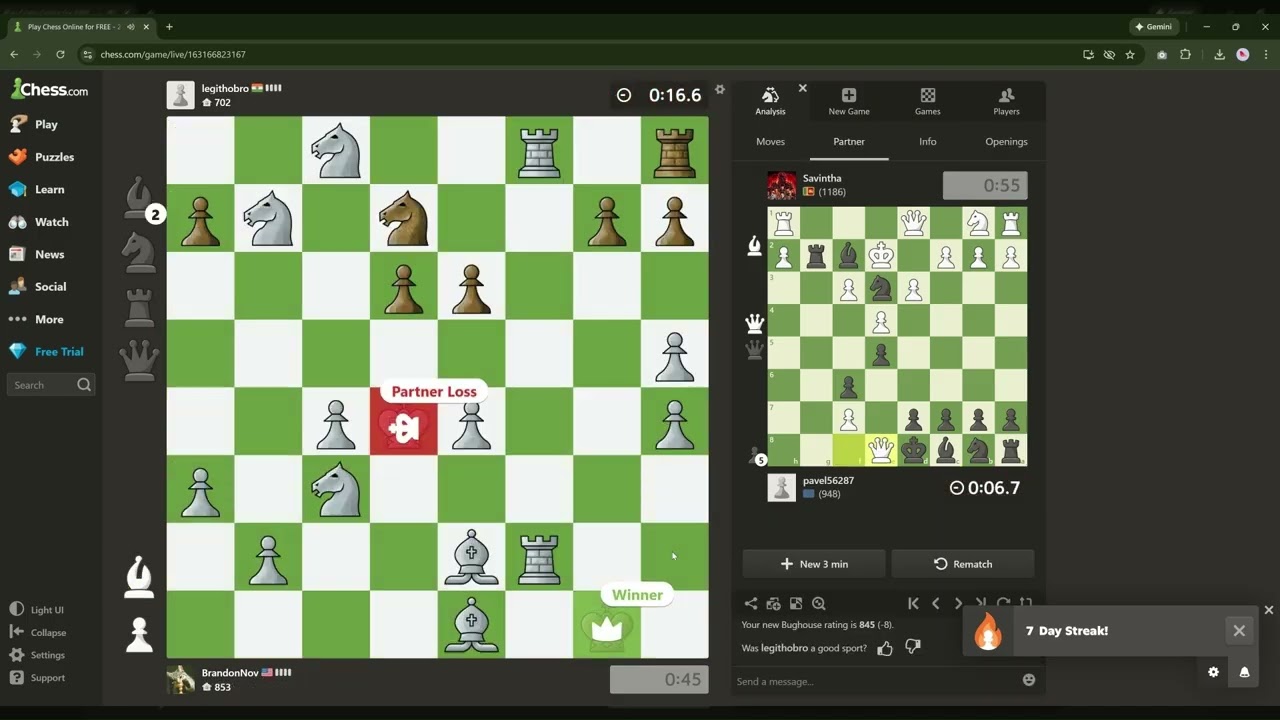Jump to the first move
The image size is (1280, 720).
913,603
